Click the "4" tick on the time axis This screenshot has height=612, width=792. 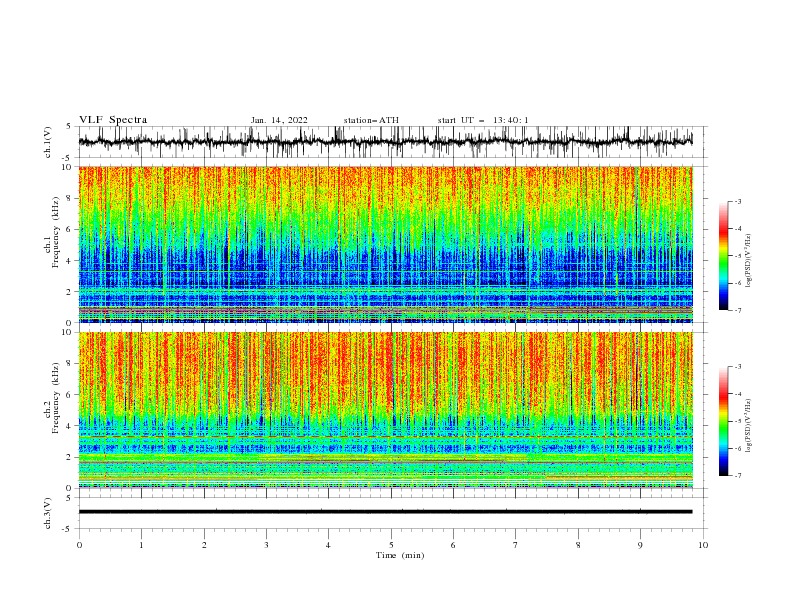[328, 545]
